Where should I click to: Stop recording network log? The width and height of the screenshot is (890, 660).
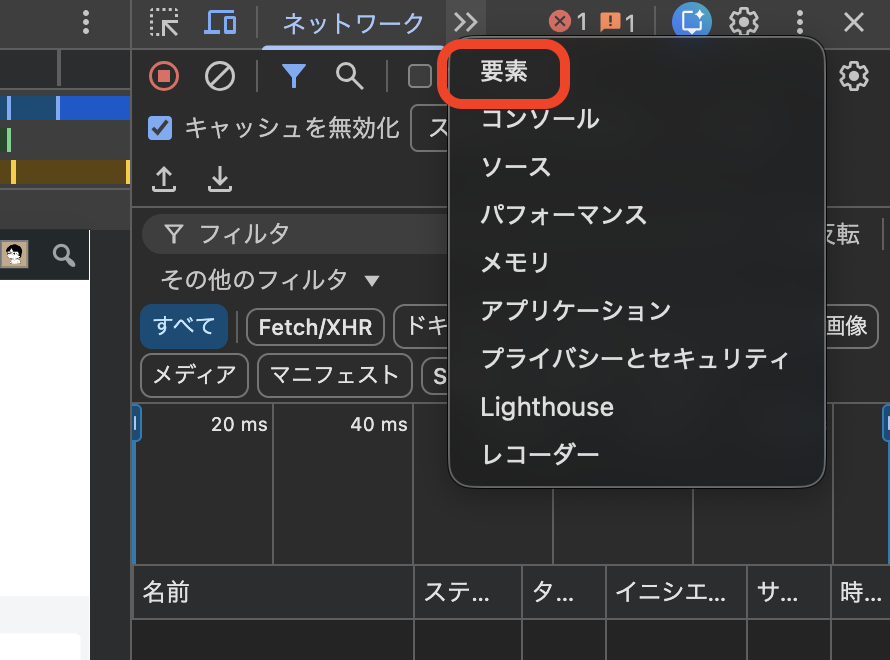pos(163,76)
